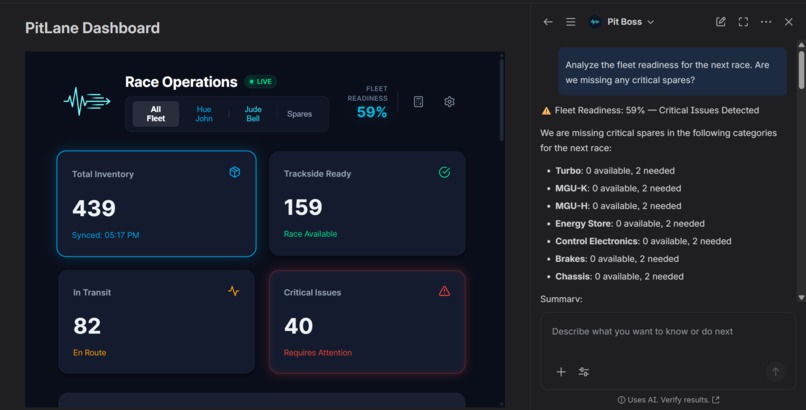Click the MGU-H: 0 available line

618,206
